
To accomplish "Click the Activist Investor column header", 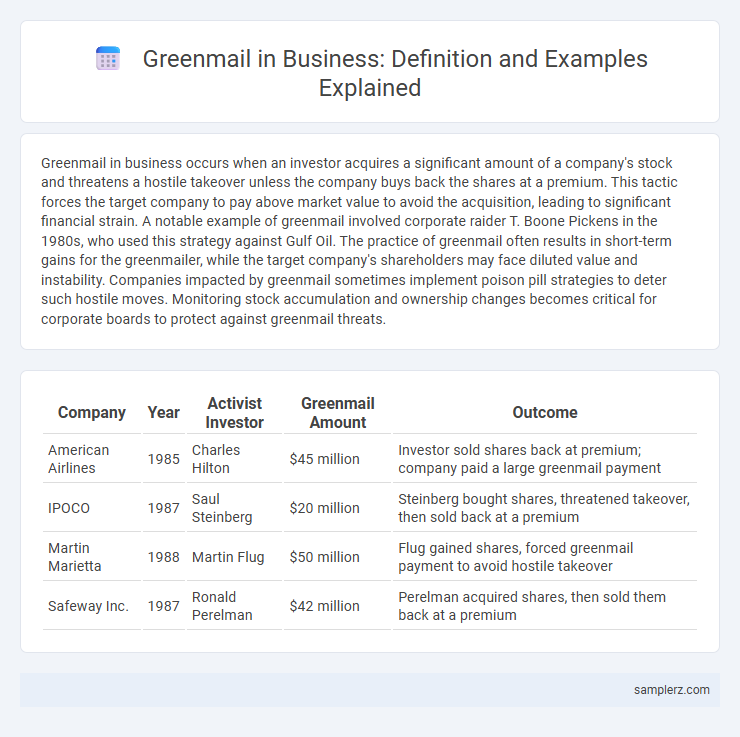I will pyautogui.click(x=235, y=413).
